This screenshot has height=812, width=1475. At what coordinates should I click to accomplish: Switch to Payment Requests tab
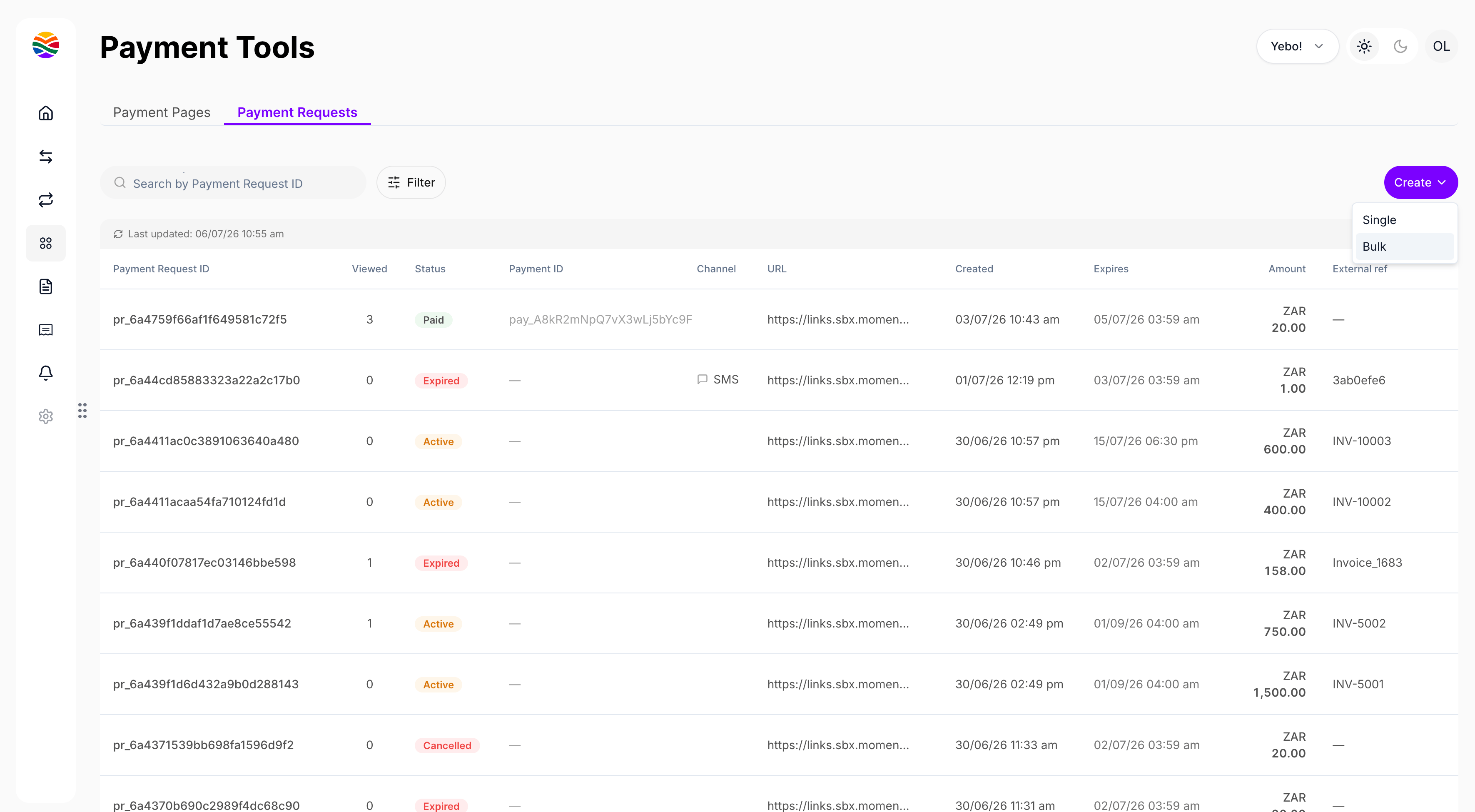click(x=297, y=112)
